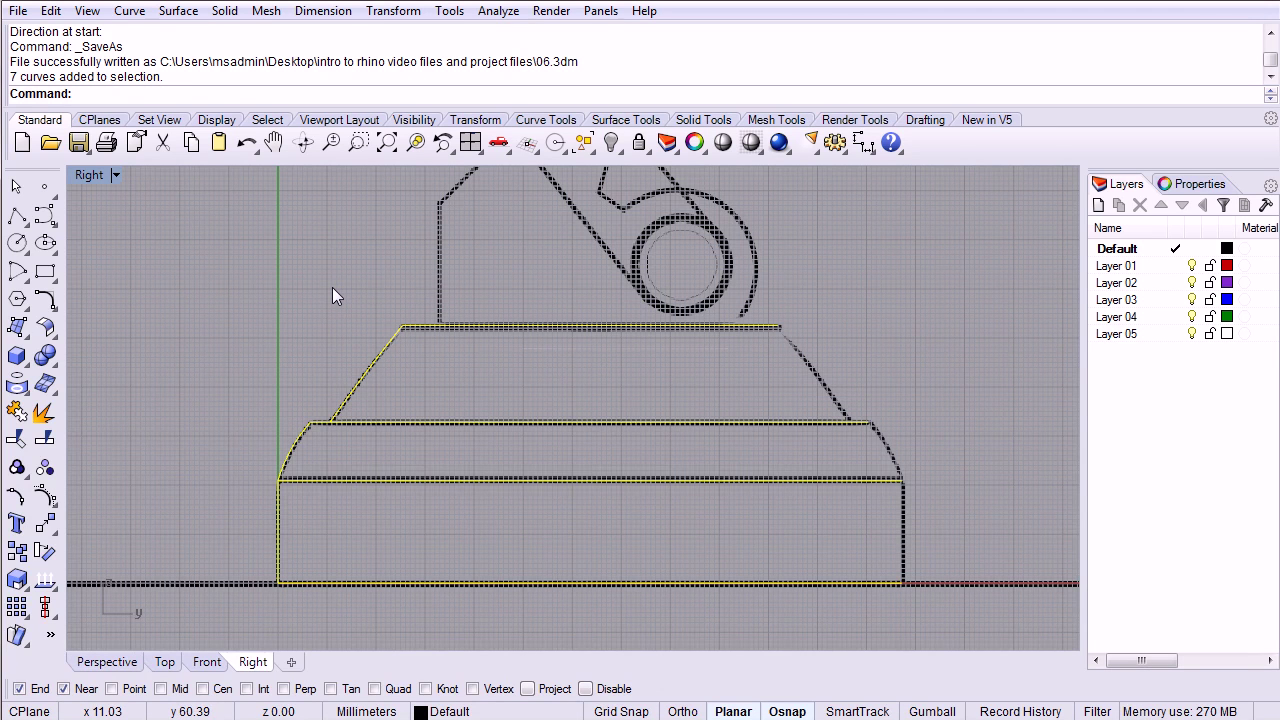Select the Pan hand tool
The width and height of the screenshot is (1280, 720).
(274, 143)
